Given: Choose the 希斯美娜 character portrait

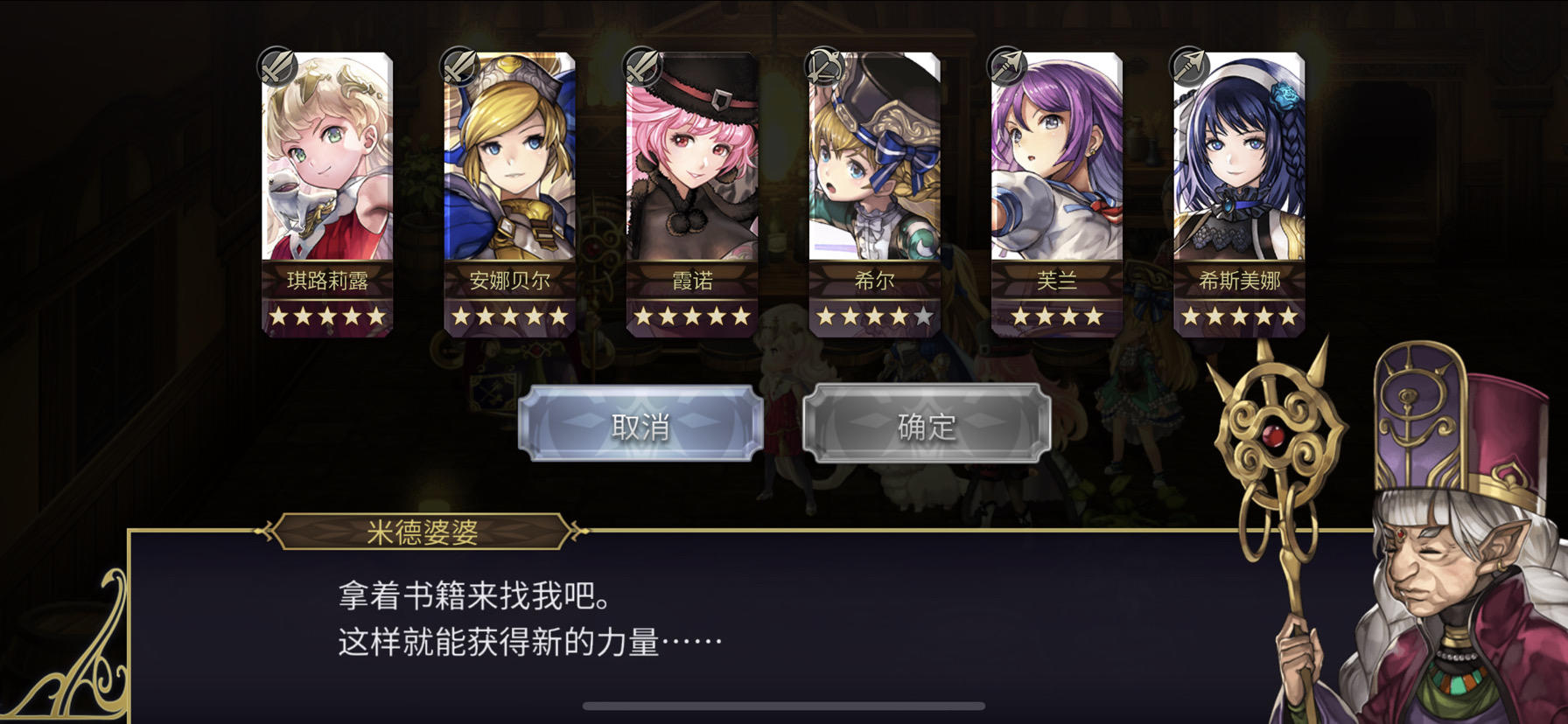Looking at the screenshot, I should coord(1239,157).
